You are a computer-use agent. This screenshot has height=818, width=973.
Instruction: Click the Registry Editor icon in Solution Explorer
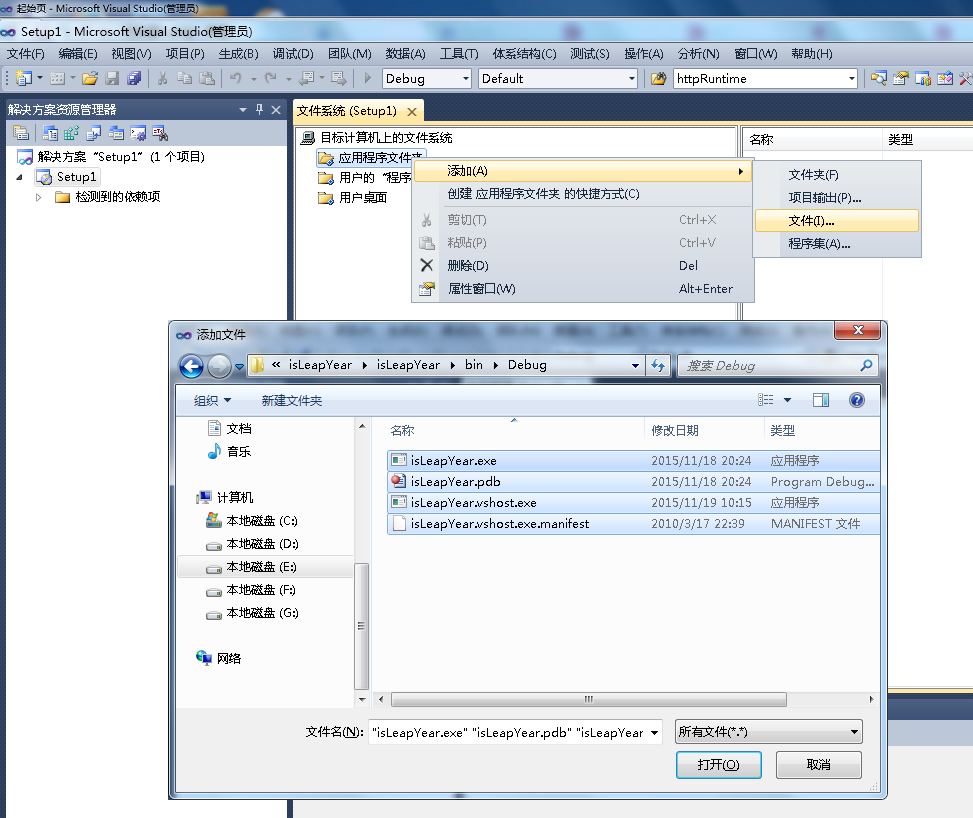coord(72,133)
